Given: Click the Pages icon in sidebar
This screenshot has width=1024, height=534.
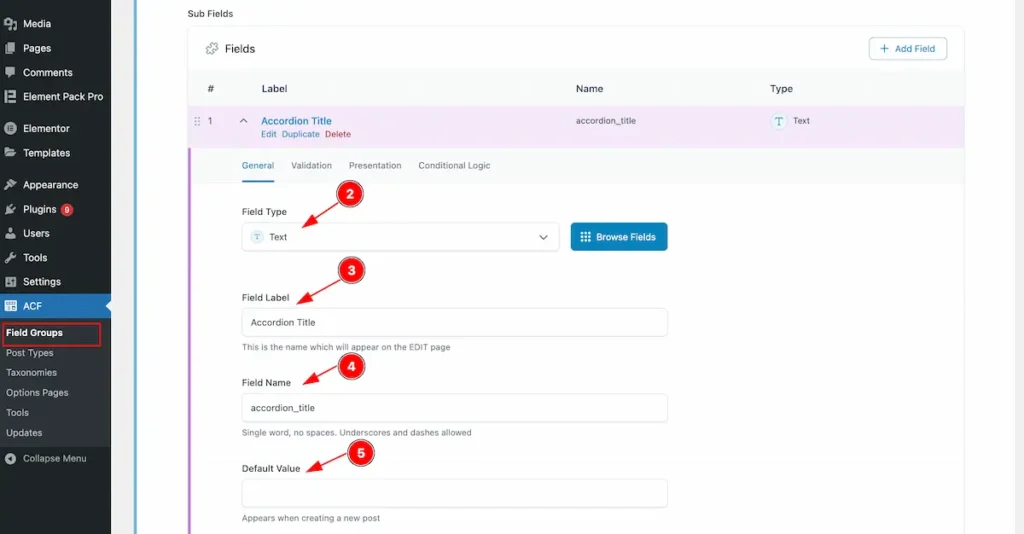Looking at the screenshot, I should (x=10, y=48).
